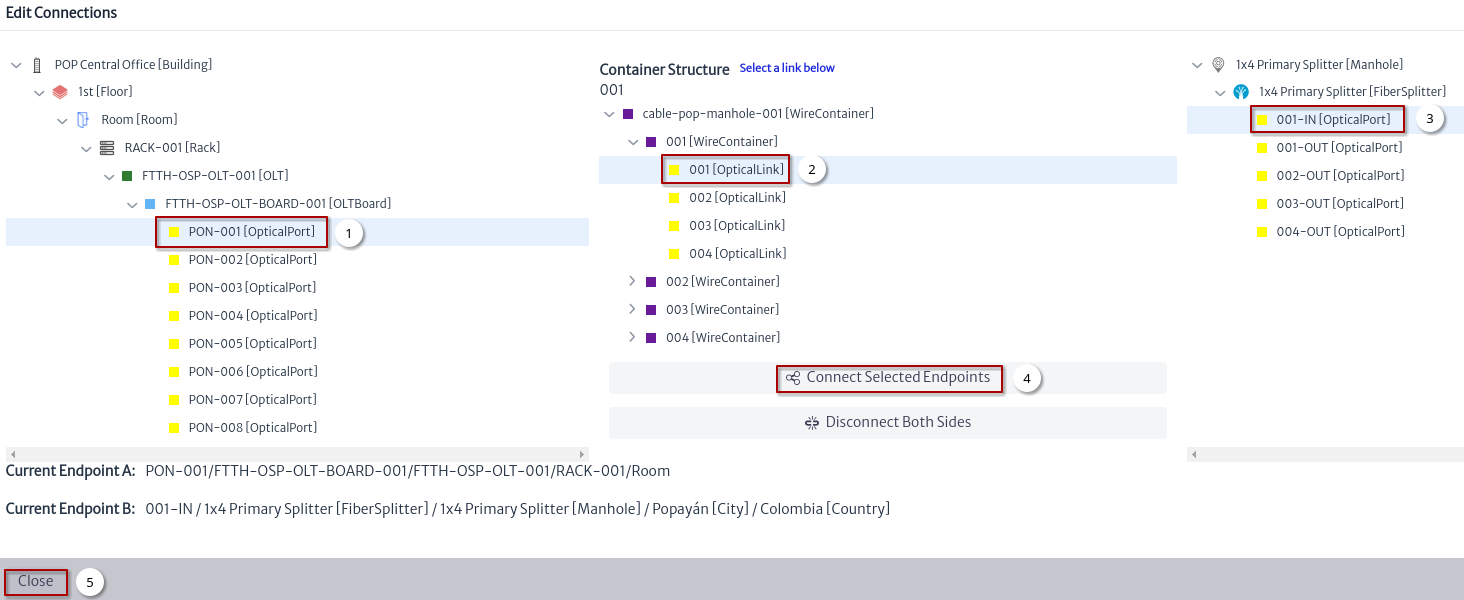Viewport: 1464px width, 600px height.
Task: Collapse 1x4 Primary Splitter [FiberSplitter] node
Action: click(x=1220, y=92)
